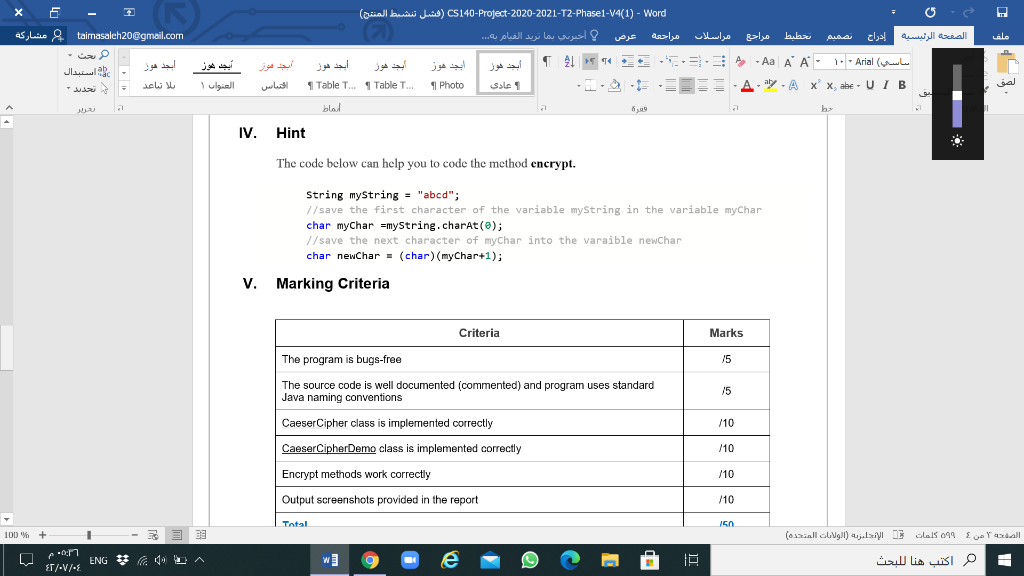Apply Italic formatting to text
Viewport: 1024px width, 576px height.
[x=887, y=85]
